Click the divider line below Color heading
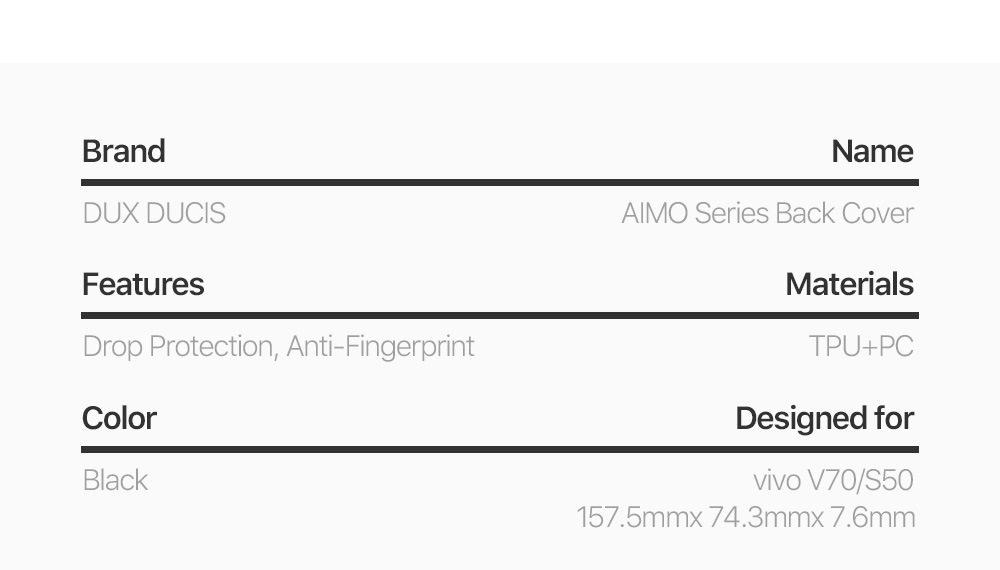The height and width of the screenshot is (570, 1000). click(500, 449)
